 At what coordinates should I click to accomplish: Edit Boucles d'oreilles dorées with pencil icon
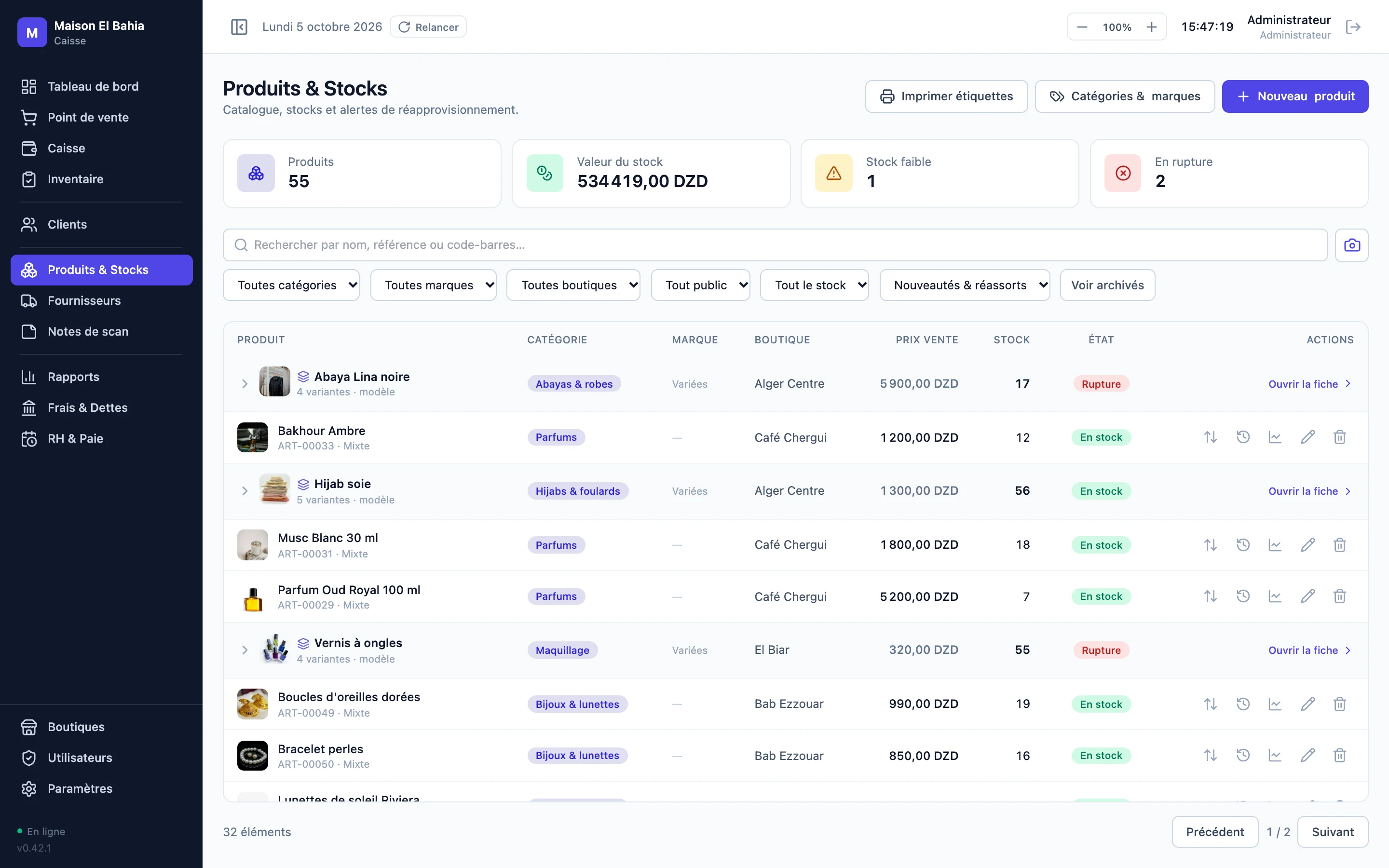(1307, 704)
